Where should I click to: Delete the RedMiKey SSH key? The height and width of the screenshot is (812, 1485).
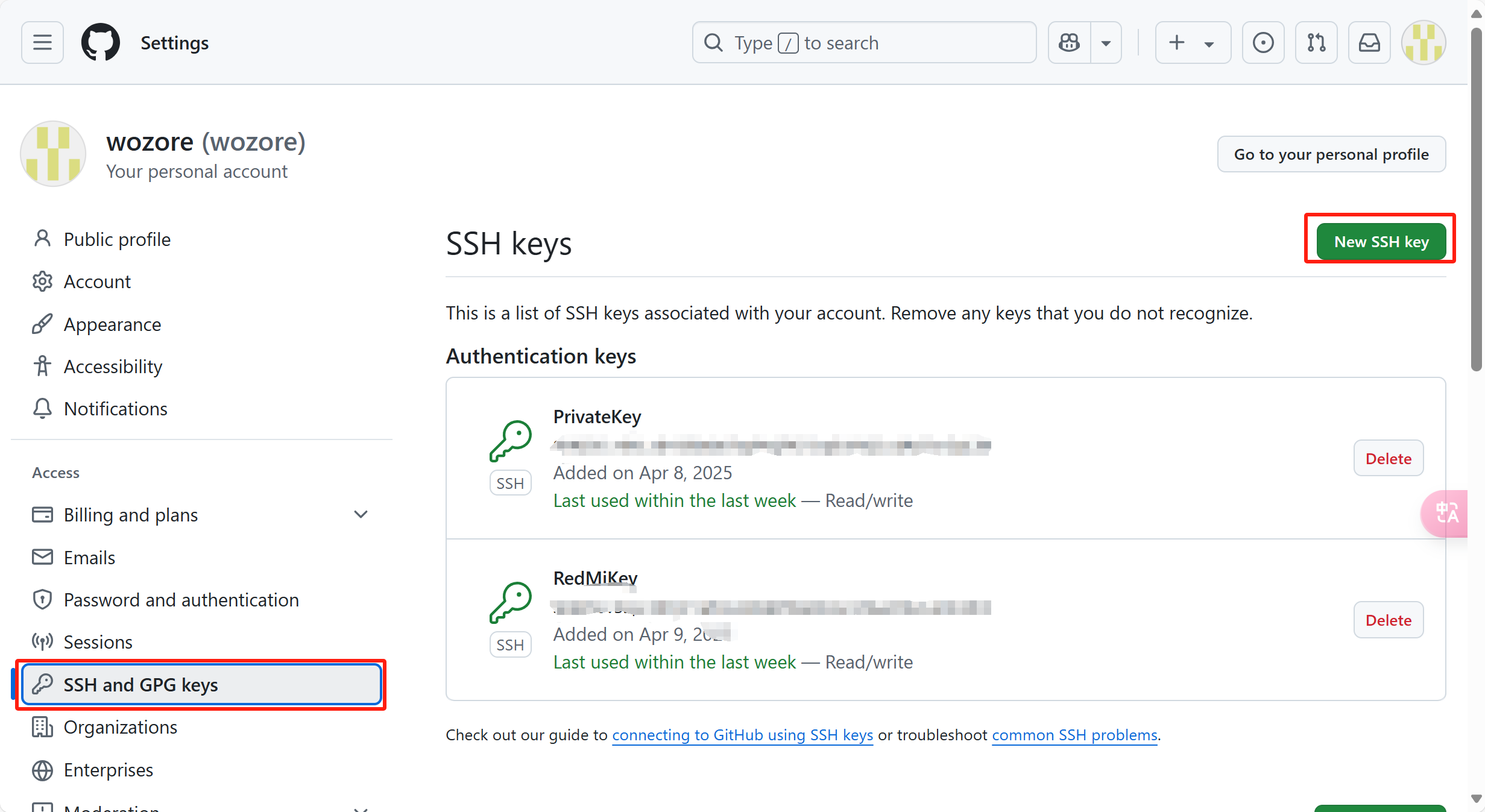[1388, 620]
